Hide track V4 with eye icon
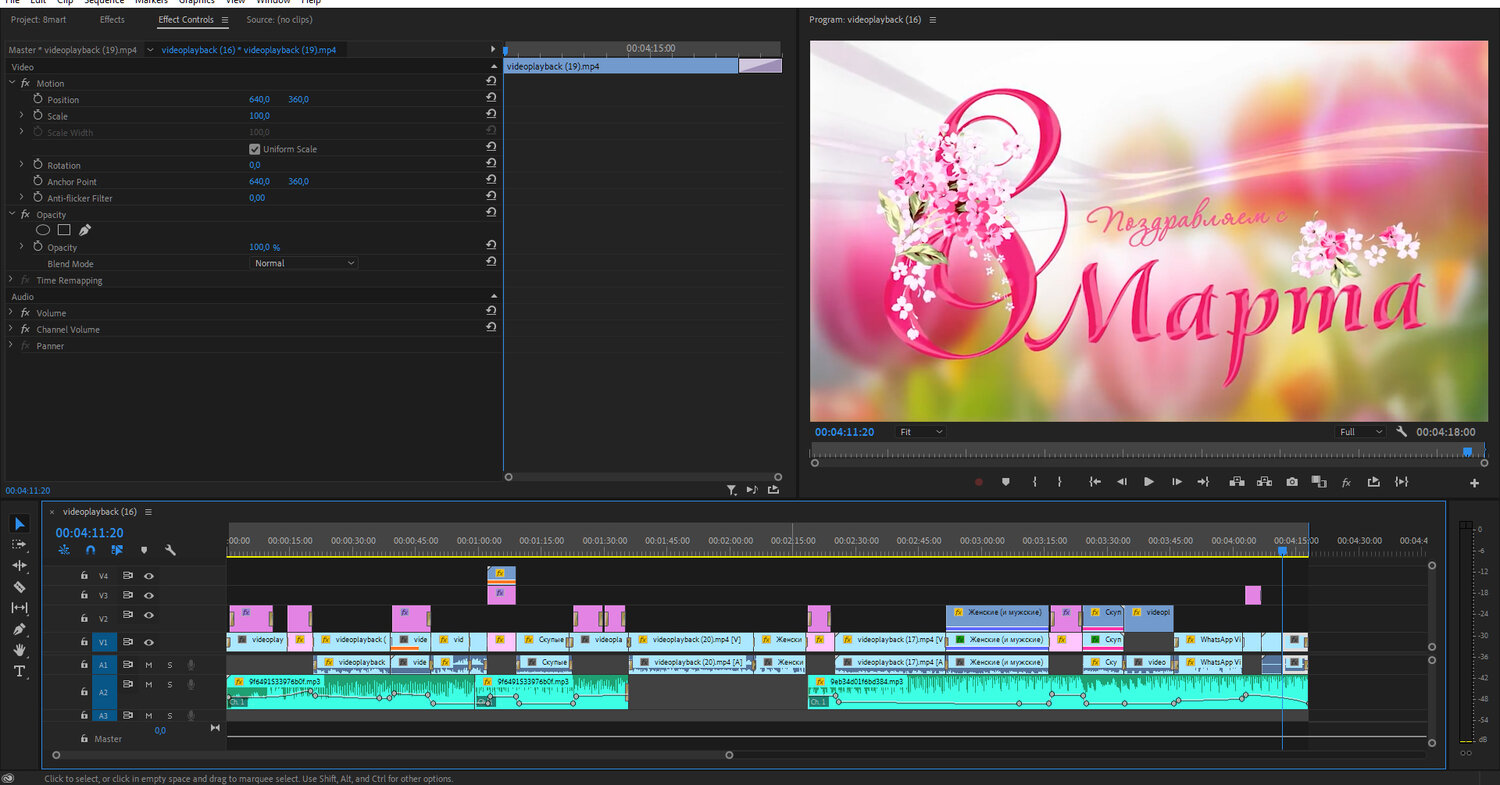Viewport: 1500px width, 785px height. coord(148,576)
